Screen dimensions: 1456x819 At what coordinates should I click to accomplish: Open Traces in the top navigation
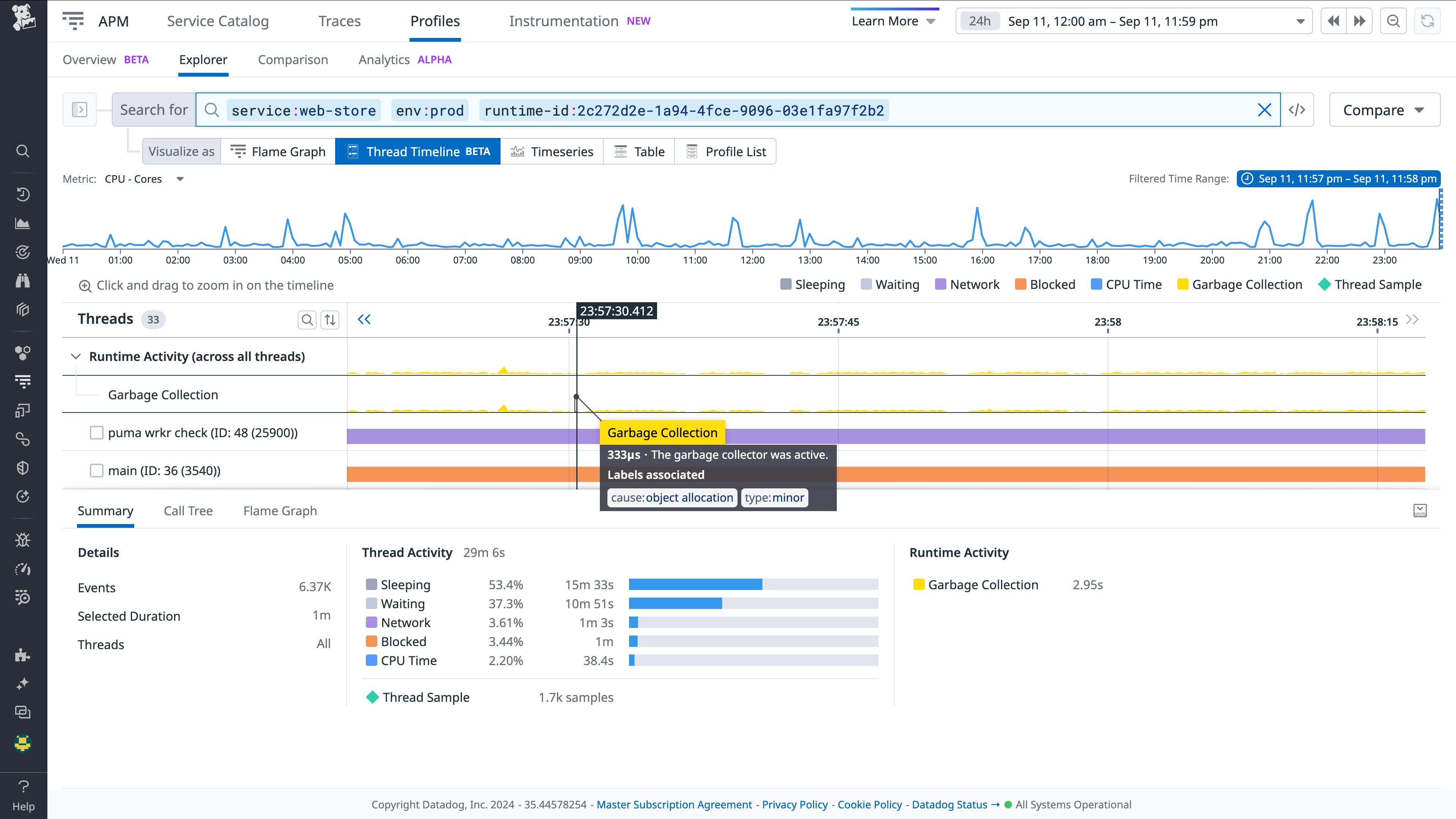pos(339,21)
